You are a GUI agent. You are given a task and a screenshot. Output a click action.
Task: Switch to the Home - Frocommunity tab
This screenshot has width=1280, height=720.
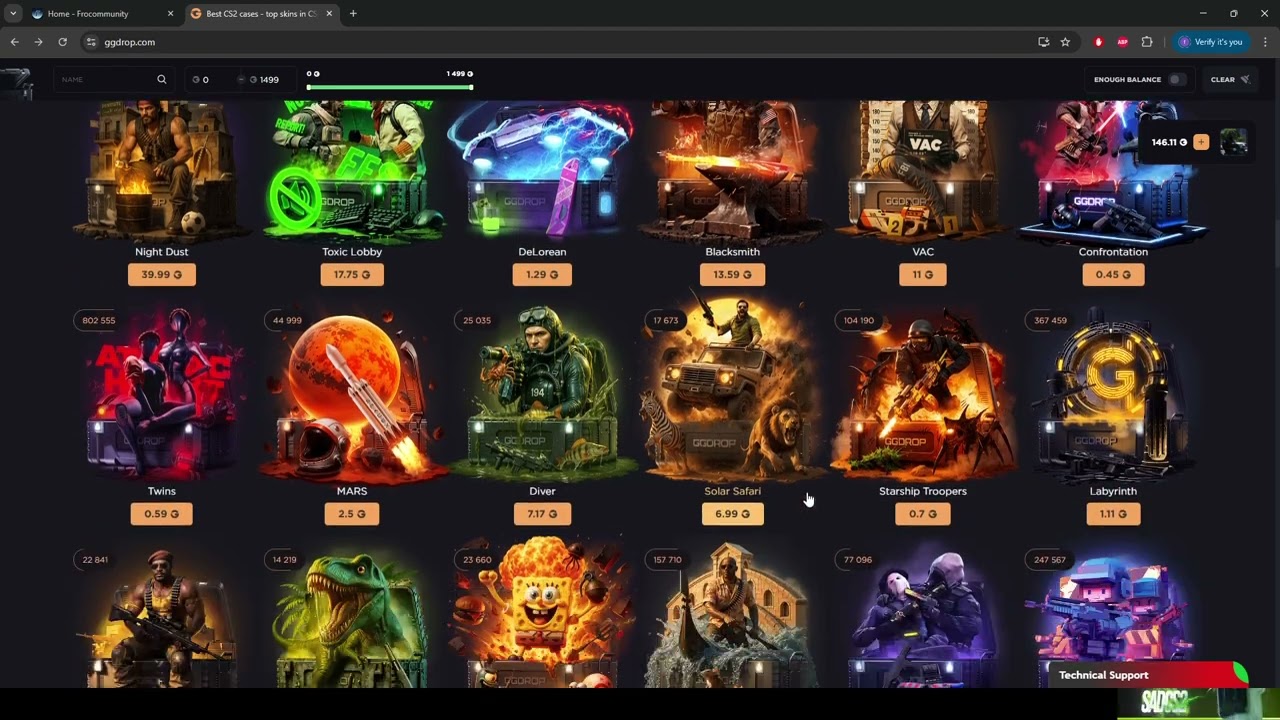pyautogui.click(x=100, y=14)
